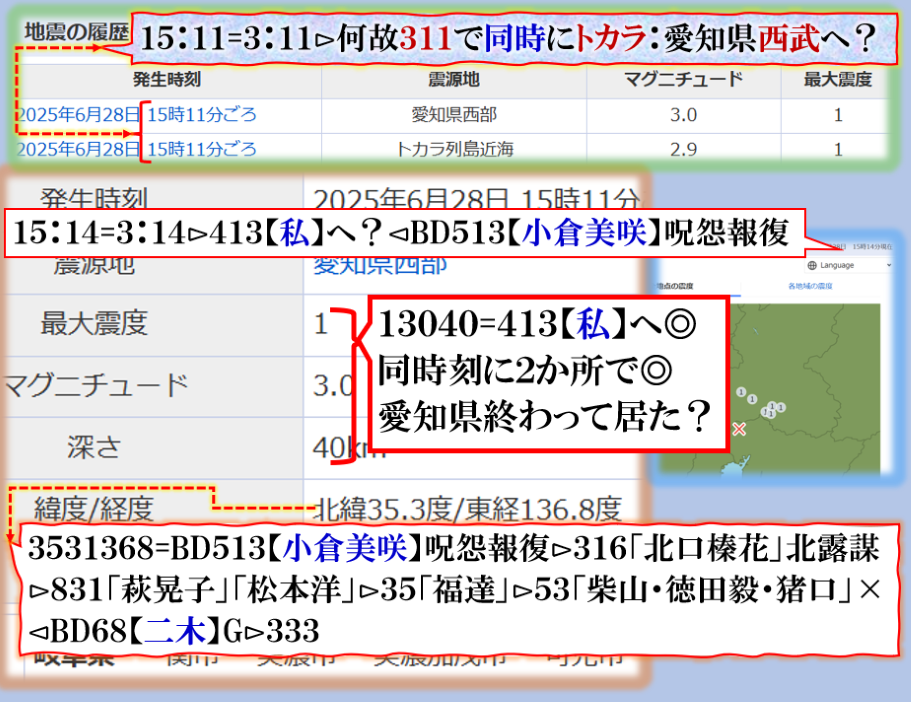Viewport: 911px width, 702px height.
Task: Click the 最大震度 column header
Action: coord(837,80)
